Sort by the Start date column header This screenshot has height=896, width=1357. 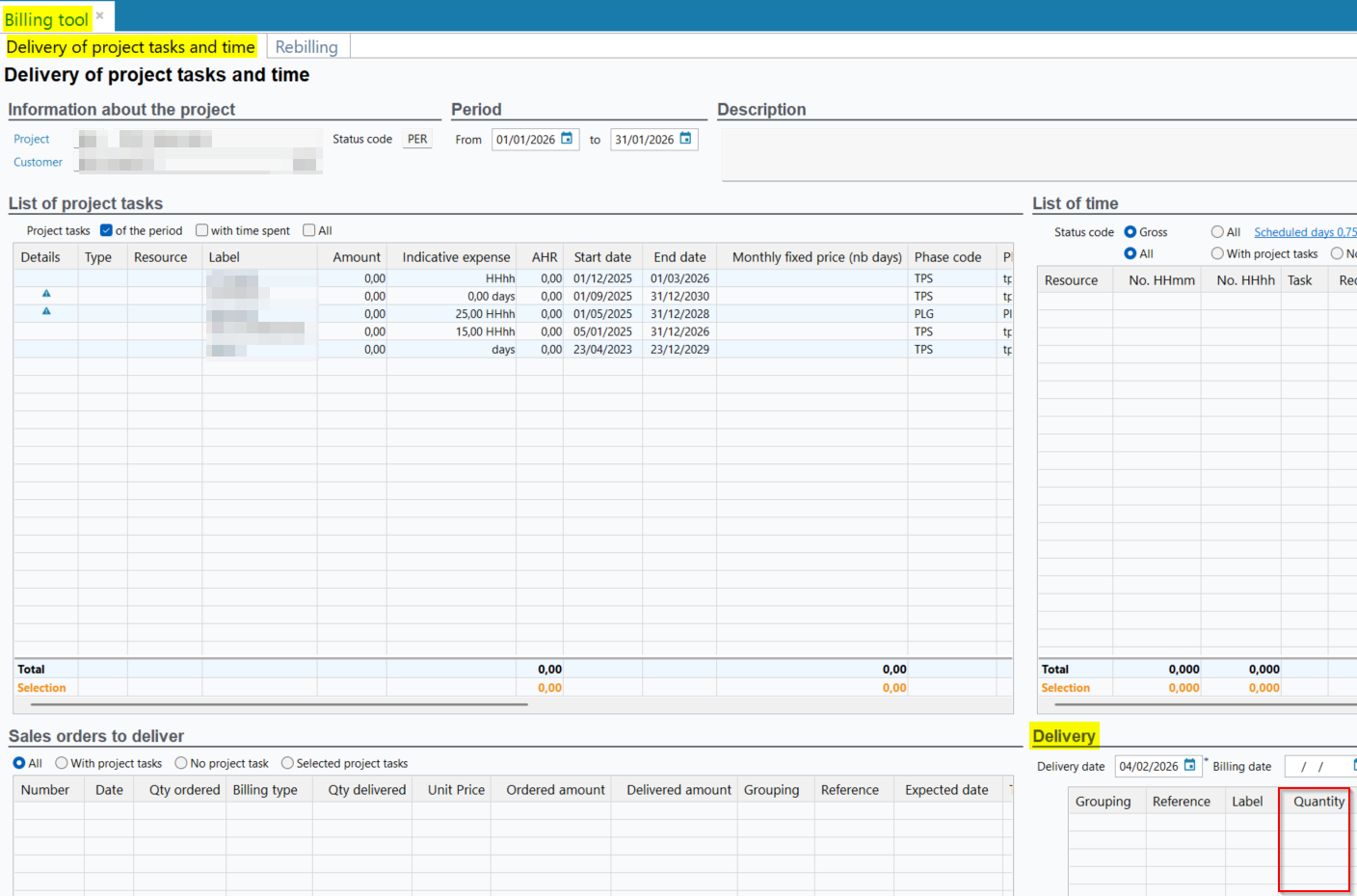click(x=602, y=257)
